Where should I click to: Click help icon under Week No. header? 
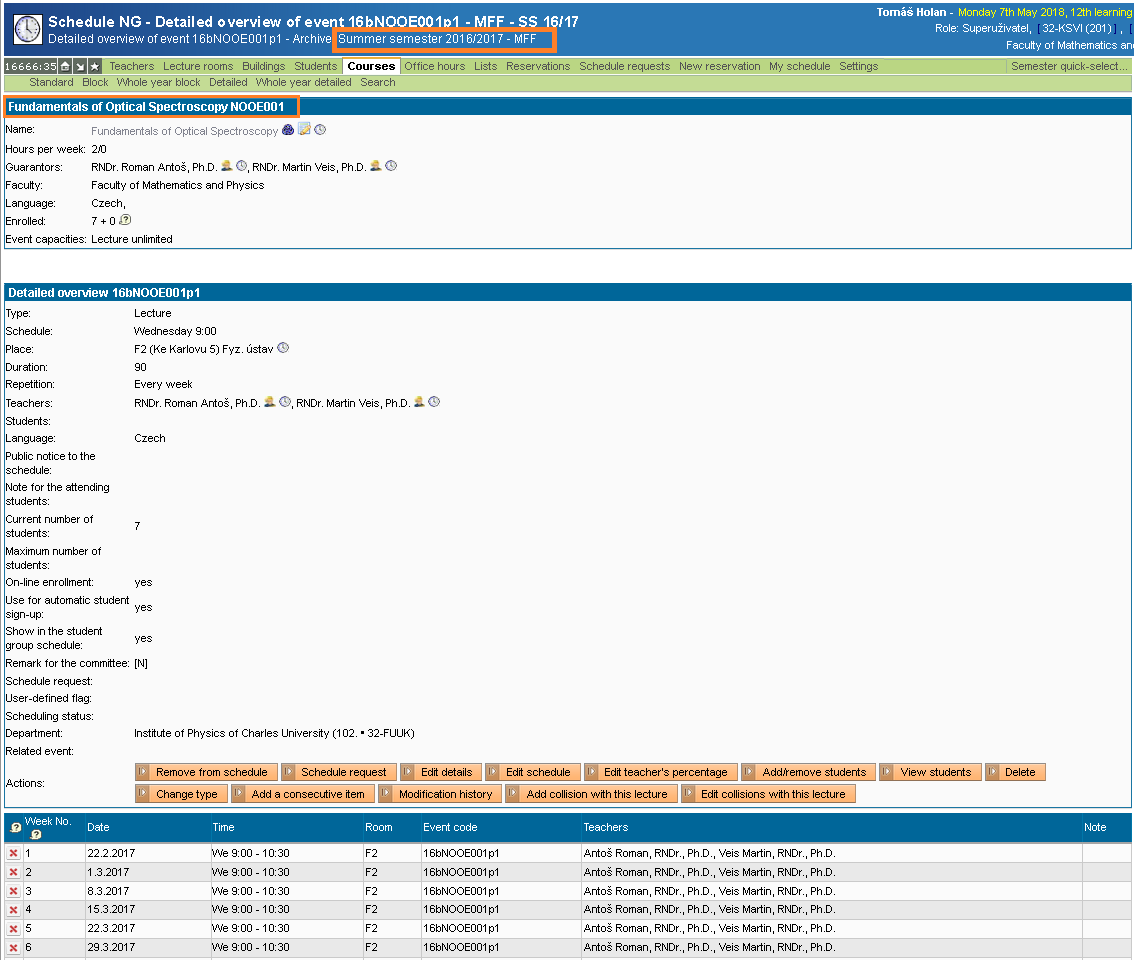click(36, 834)
